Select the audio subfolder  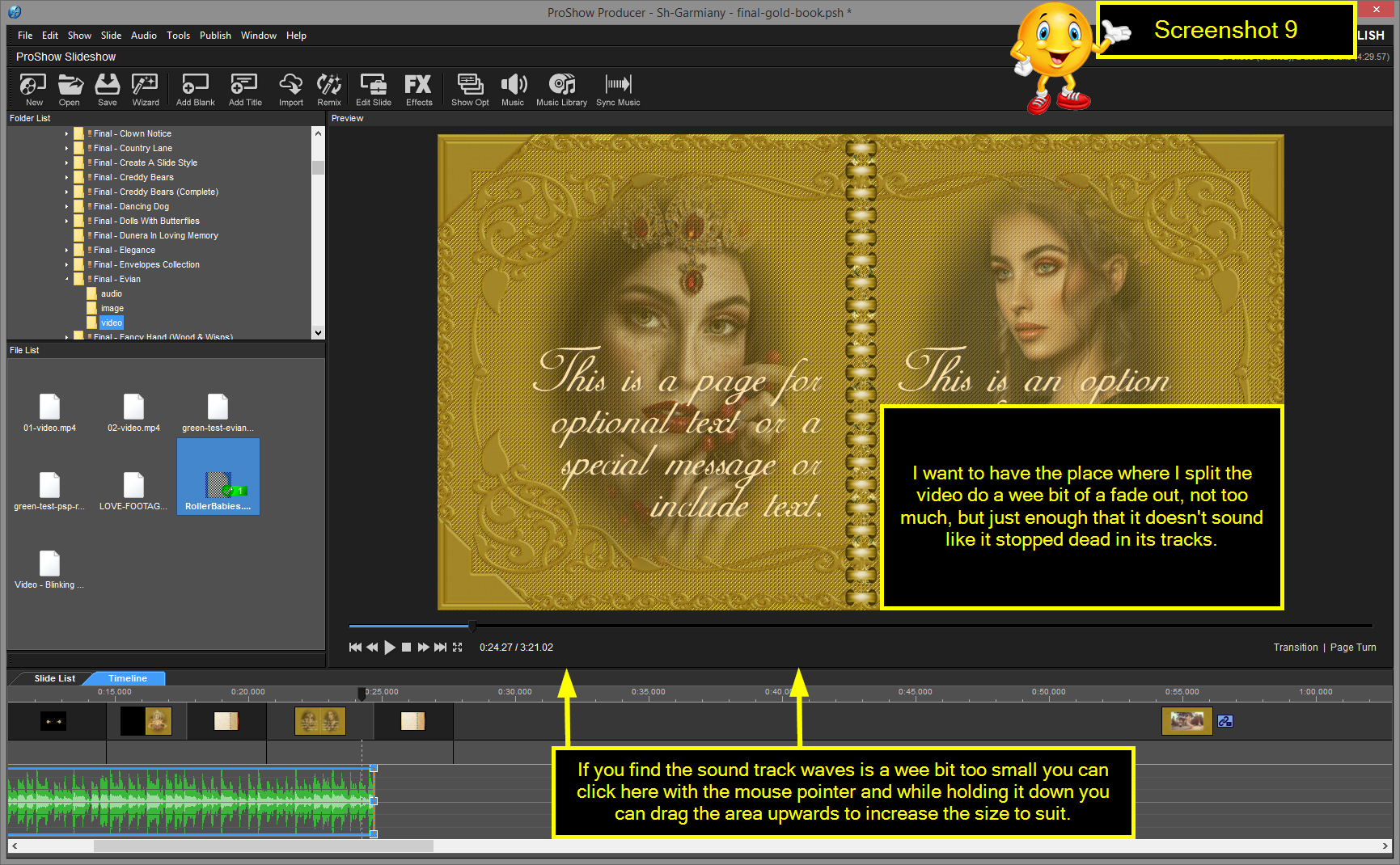click(112, 293)
